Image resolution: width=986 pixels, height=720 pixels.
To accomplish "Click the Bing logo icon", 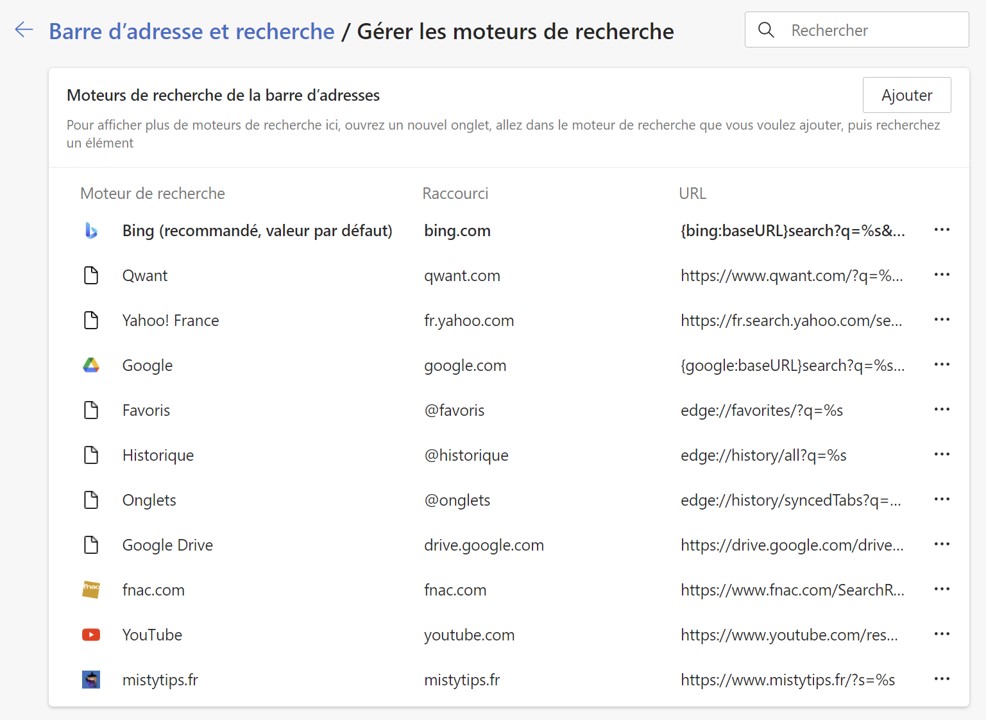I will click(91, 231).
